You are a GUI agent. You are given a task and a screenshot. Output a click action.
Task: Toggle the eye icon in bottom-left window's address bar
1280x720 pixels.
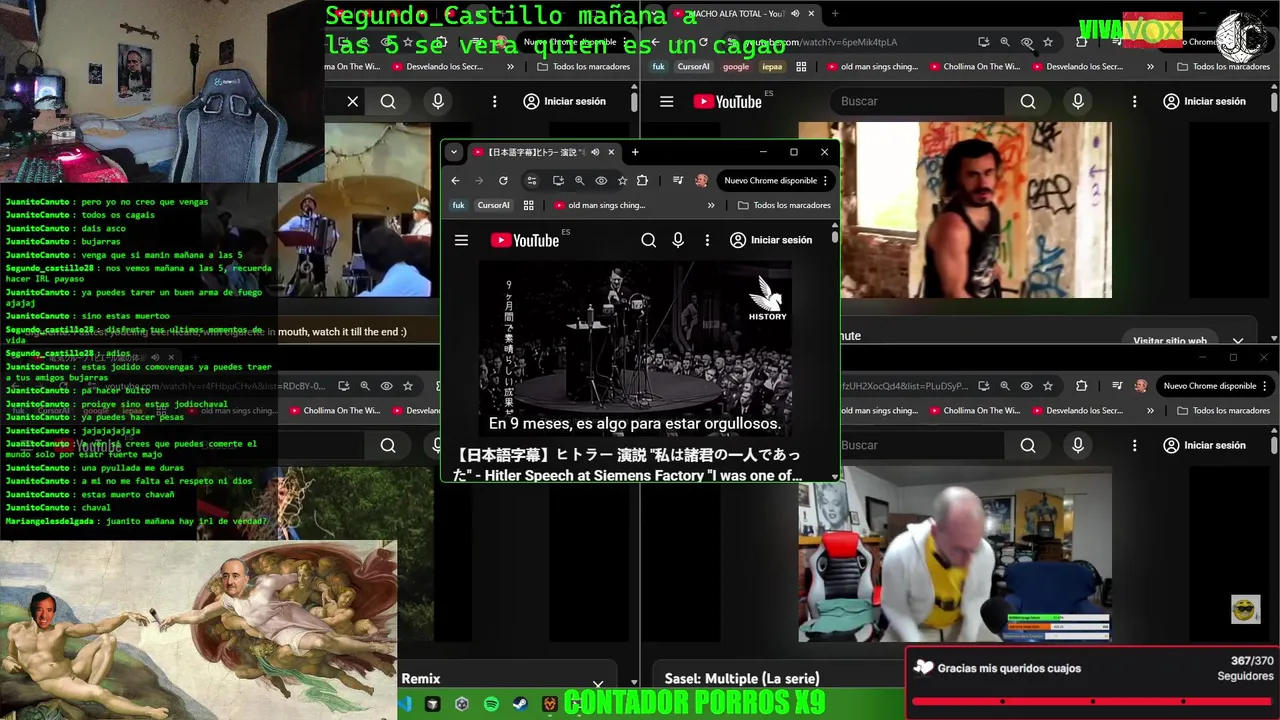pos(386,386)
